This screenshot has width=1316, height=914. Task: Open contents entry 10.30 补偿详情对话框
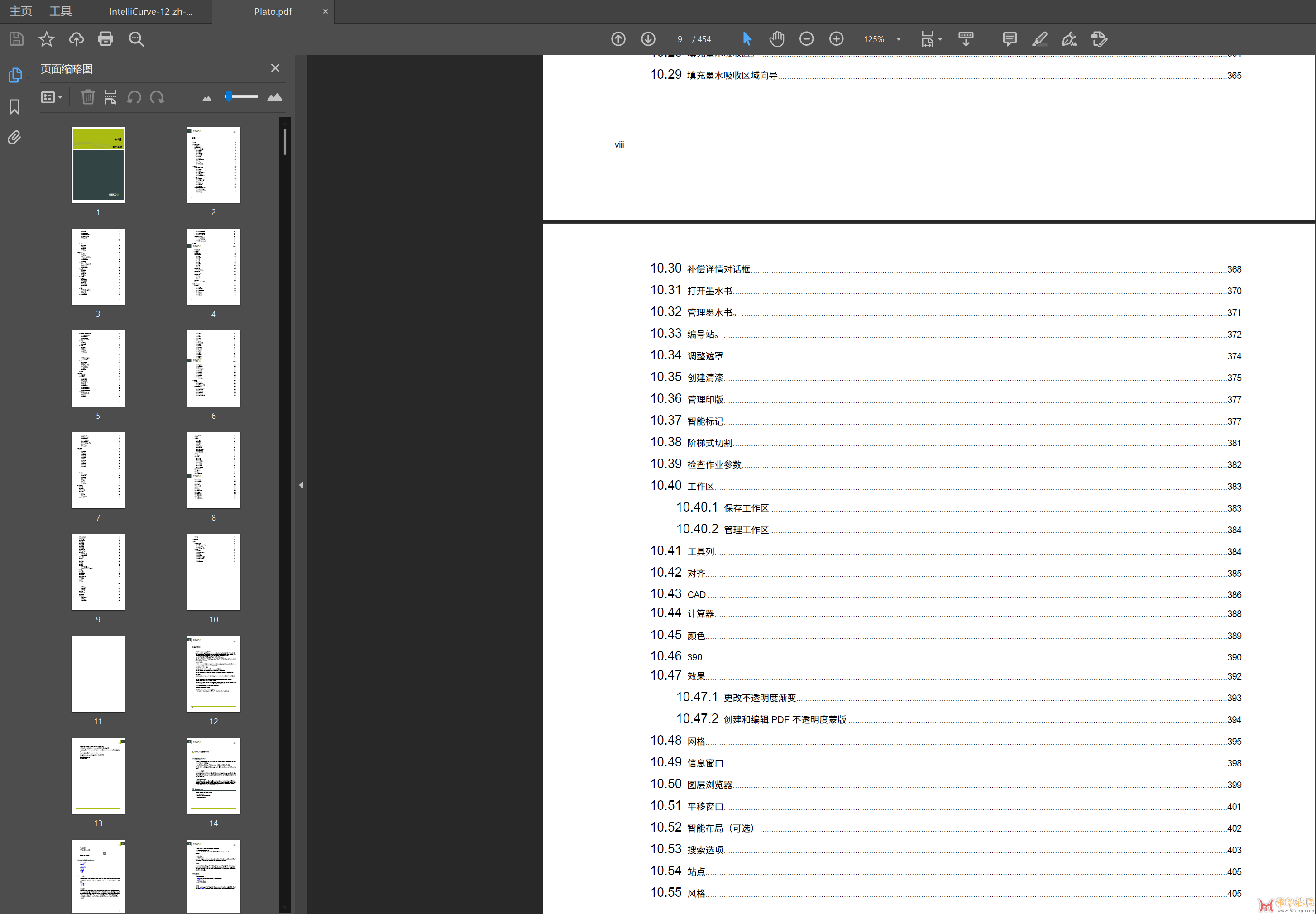[946, 268]
